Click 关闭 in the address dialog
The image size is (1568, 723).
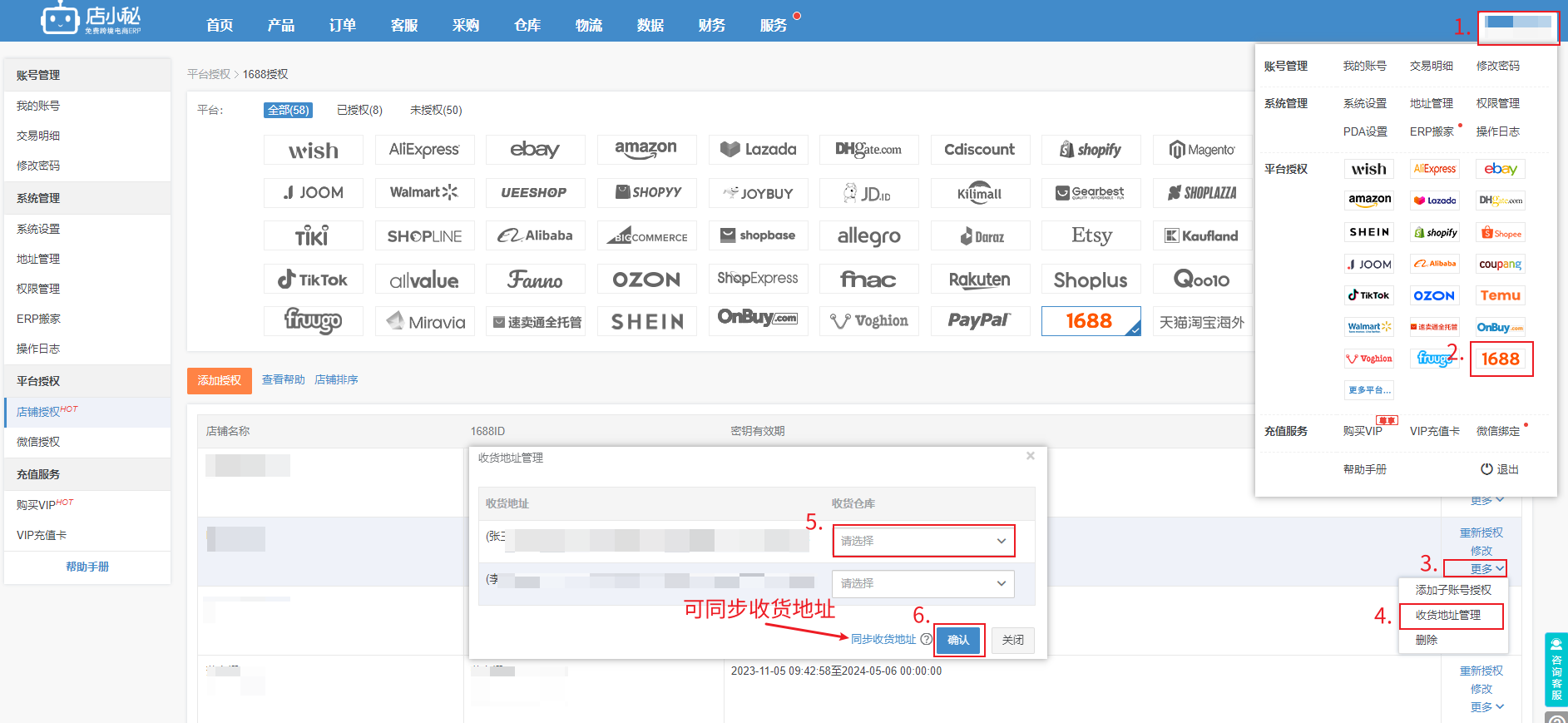coord(1012,640)
